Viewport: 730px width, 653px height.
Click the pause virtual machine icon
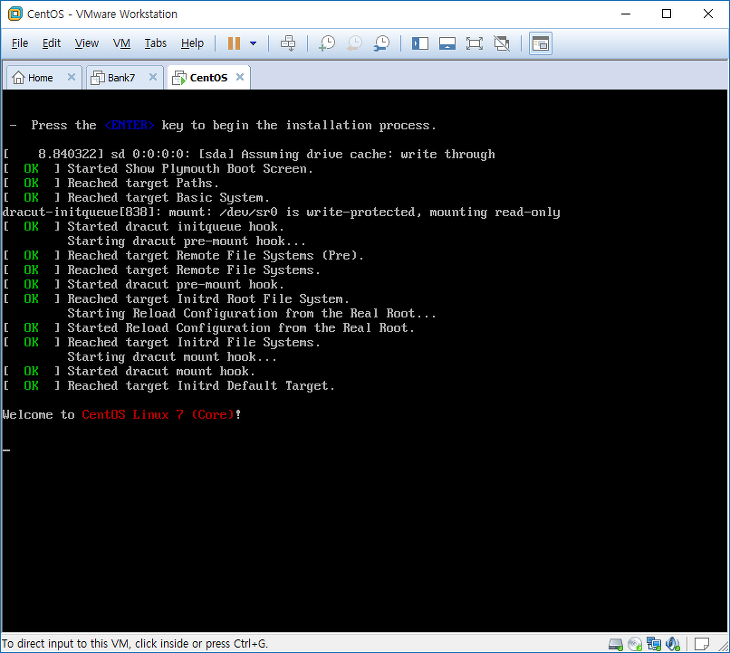coord(234,43)
